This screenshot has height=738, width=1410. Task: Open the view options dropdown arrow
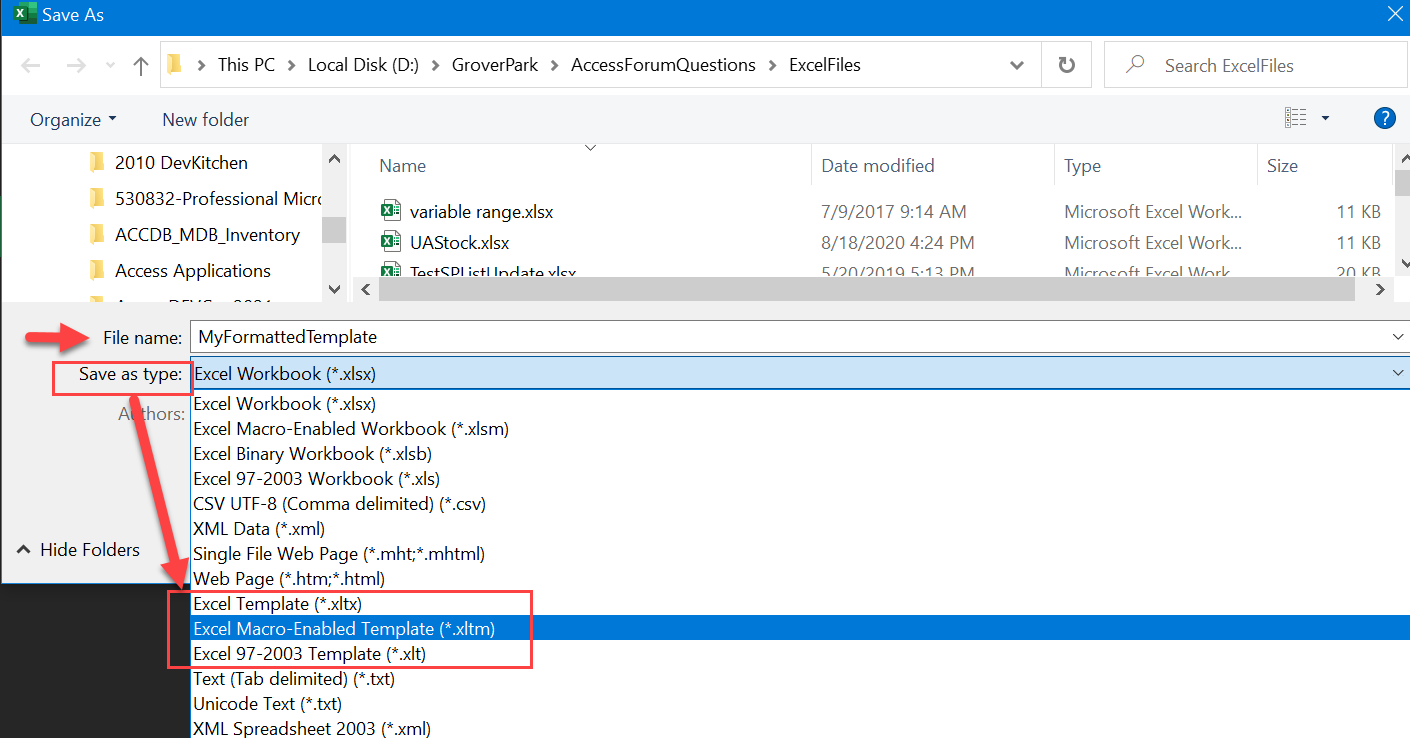pos(1326,119)
